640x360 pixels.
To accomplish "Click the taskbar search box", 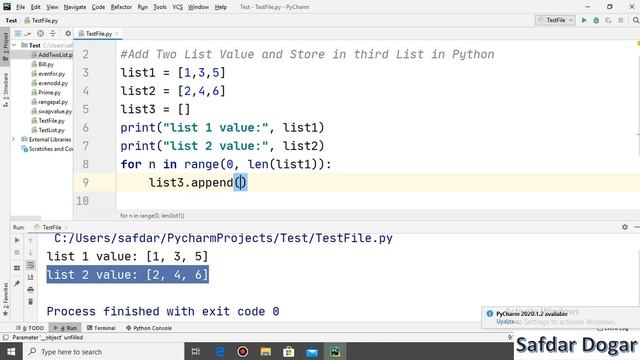I will (x=103, y=351).
